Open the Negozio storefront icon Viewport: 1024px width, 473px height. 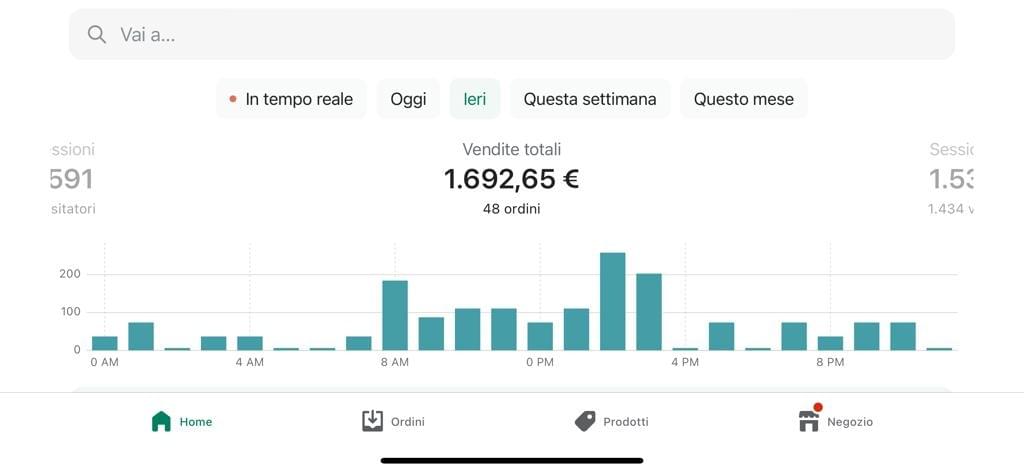coord(808,421)
